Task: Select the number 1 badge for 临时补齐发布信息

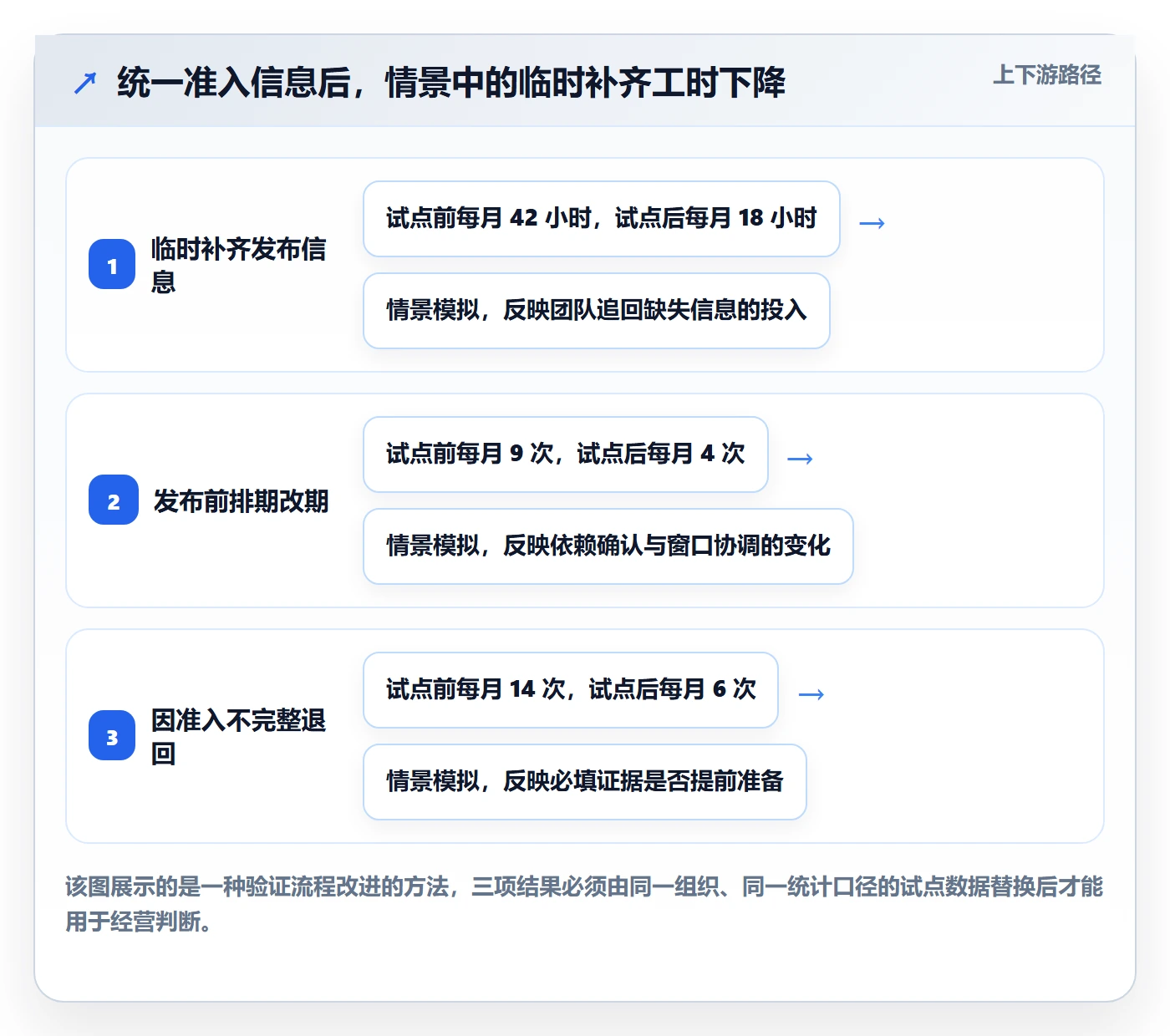Action: coord(112,265)
